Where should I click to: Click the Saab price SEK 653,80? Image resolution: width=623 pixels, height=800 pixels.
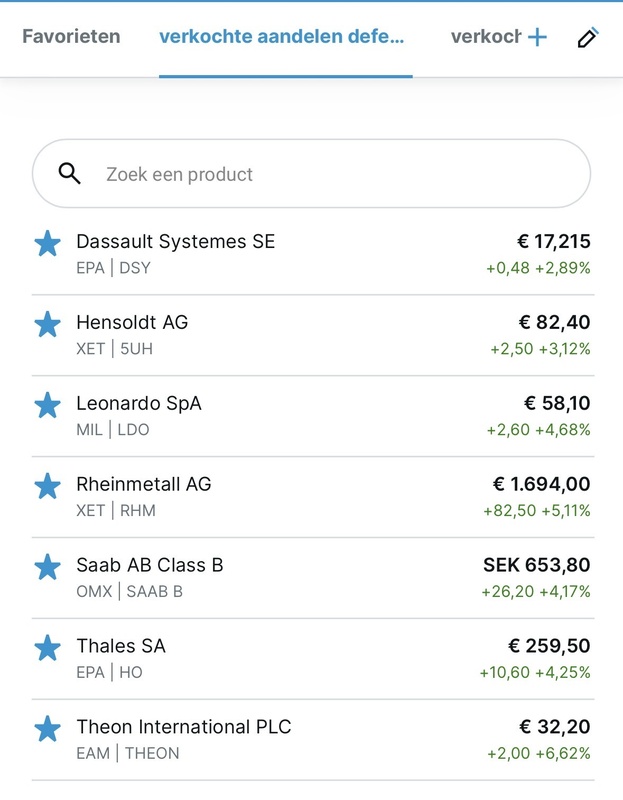537,565
